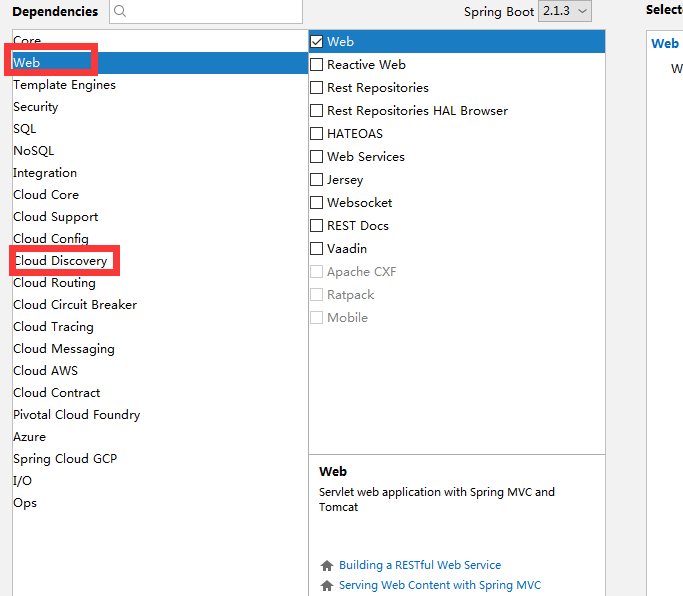Click the Web entry in the selected dependencies panel
This screenshot has width=683, height=596.
[x=665, y=44]
